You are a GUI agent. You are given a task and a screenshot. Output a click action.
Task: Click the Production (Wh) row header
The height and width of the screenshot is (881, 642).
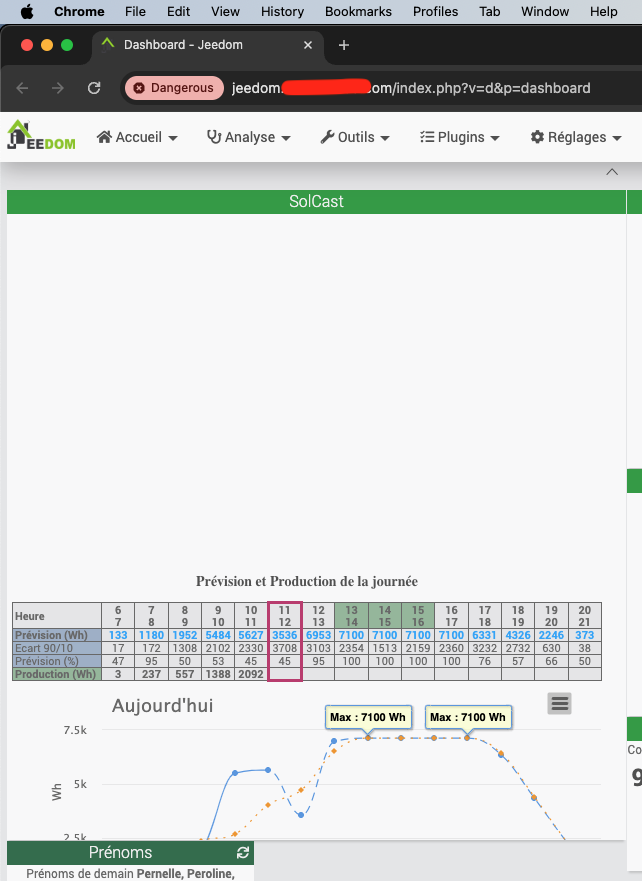coord(57,674)
